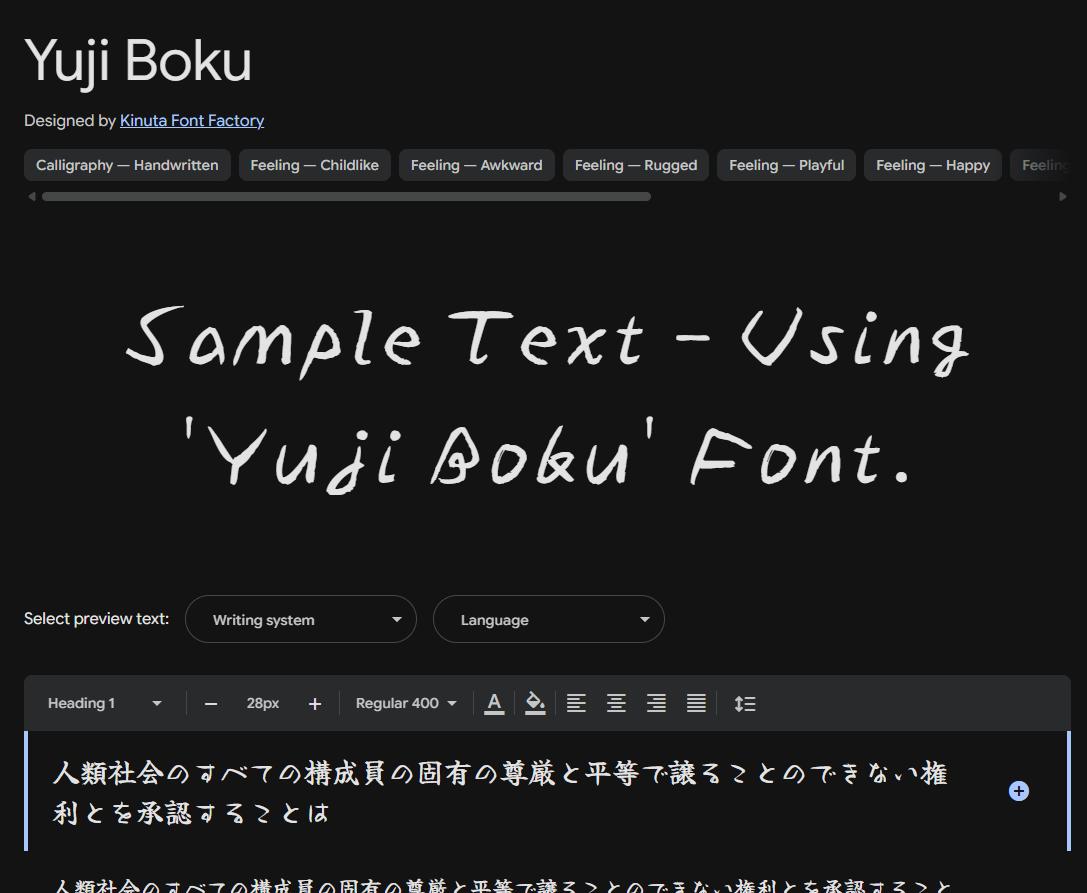
Task: Click the large sample text preview
Action: [548, 399]
